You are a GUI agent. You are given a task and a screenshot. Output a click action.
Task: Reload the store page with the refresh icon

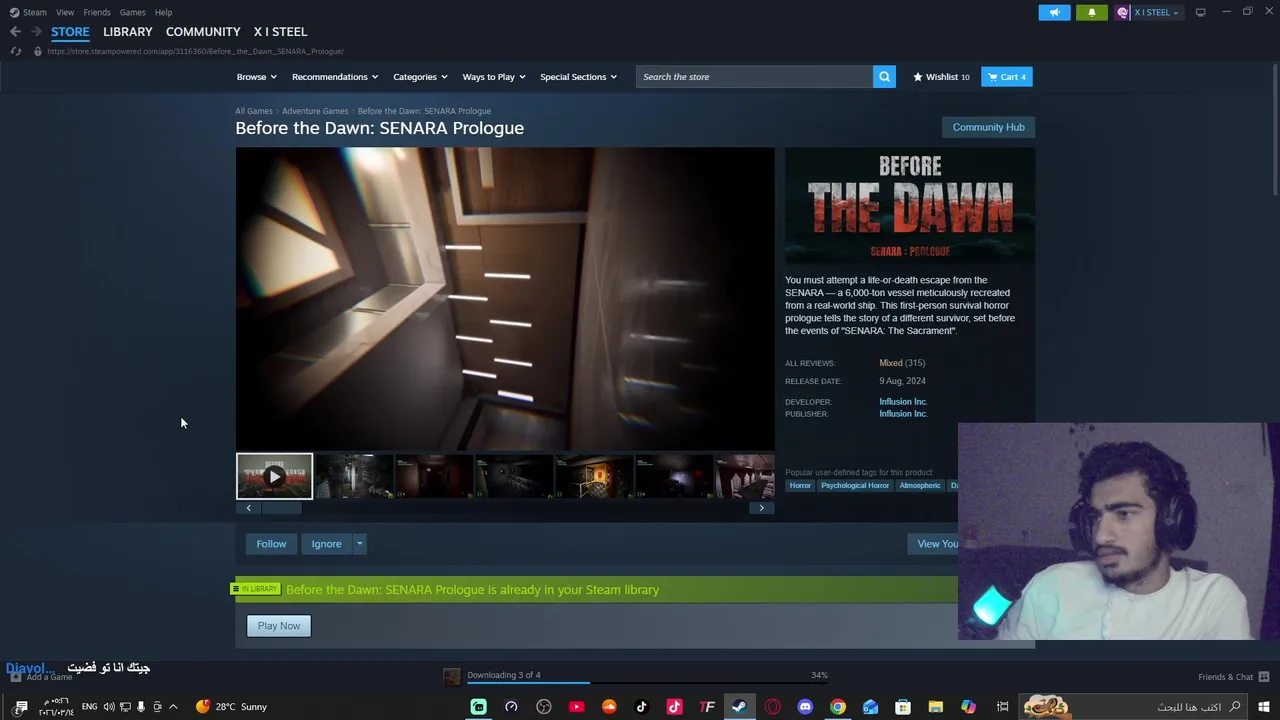click(x=16, y=51)
